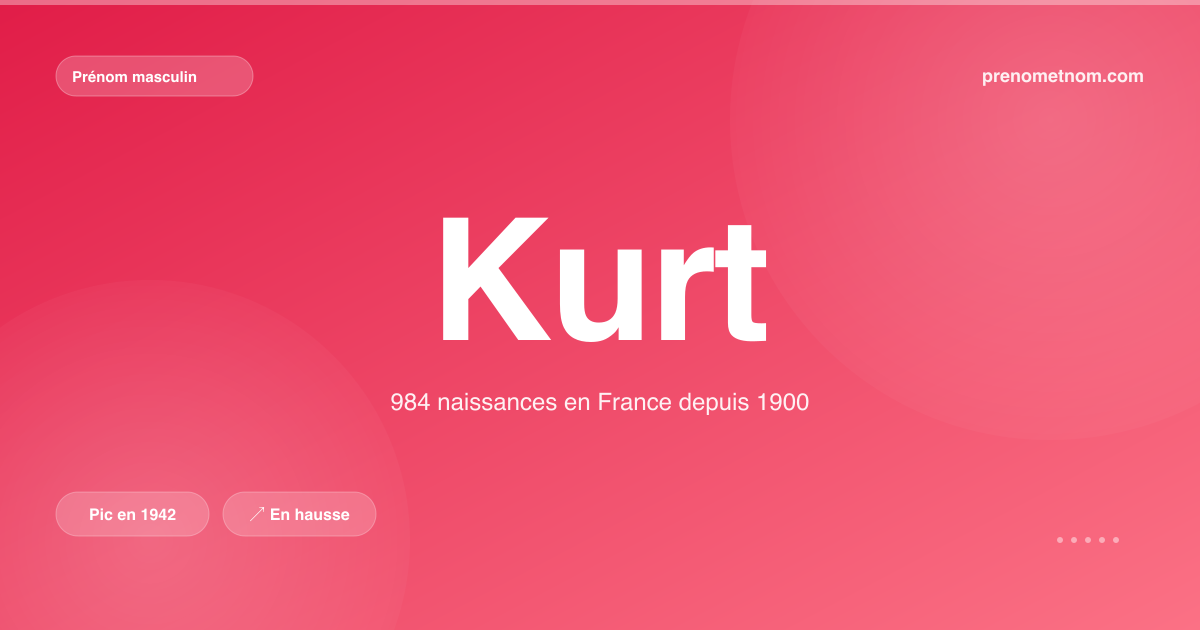Open the prenometnom.com site label
The height and width of the screenshot is (630, 1200).
[x=1063, y=76]
